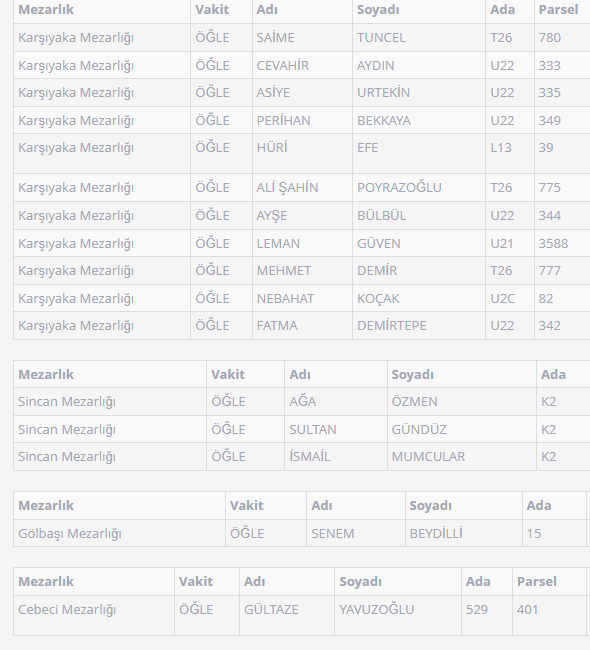Select the URTEKİN surname cell
Image resolution: width=590 pixels, height=650 pixels.
(419, 92)
